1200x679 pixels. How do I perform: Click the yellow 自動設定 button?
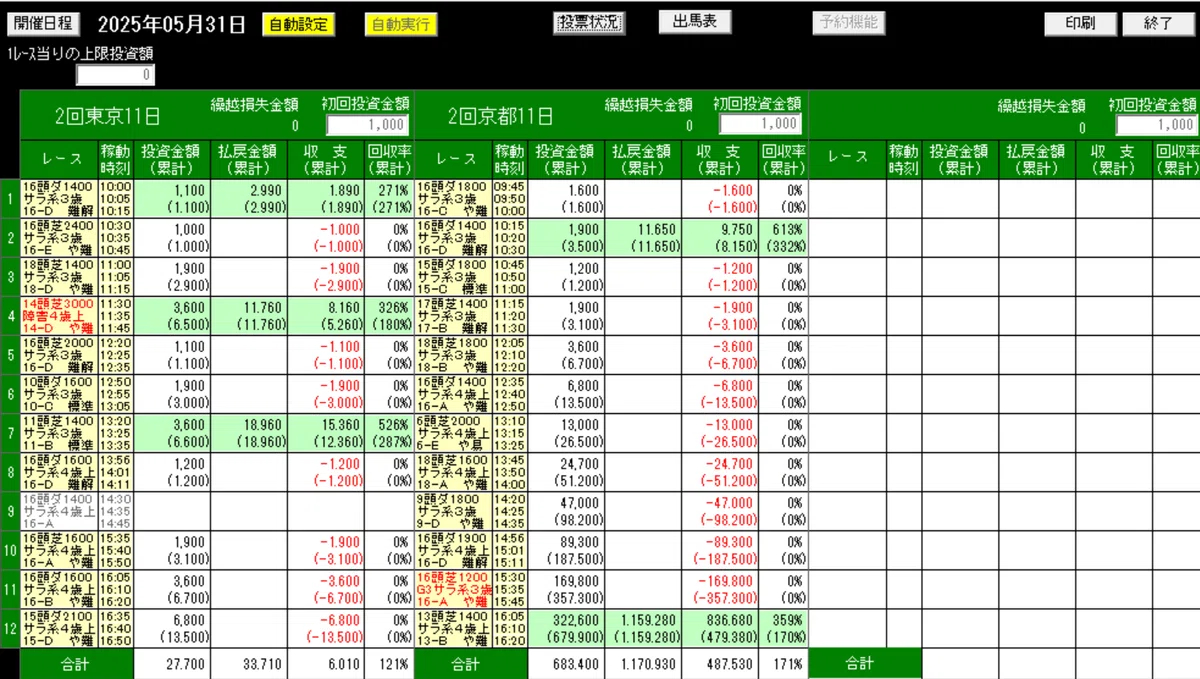pos(299,24)
